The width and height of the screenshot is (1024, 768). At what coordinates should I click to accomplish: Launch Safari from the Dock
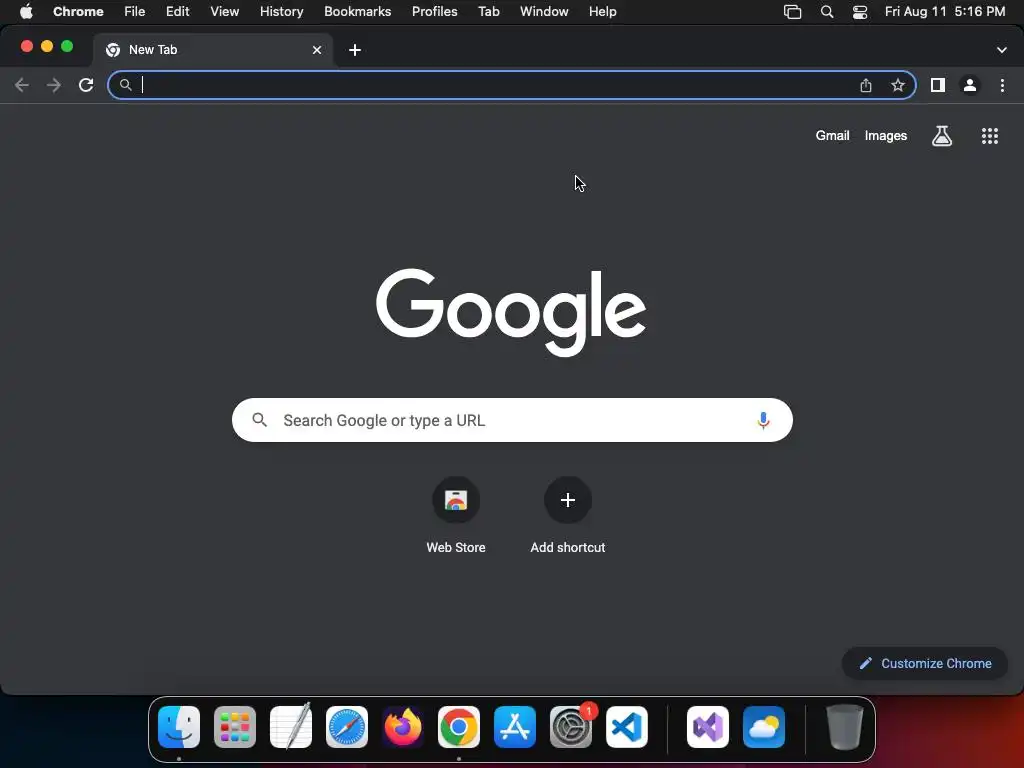347,727
